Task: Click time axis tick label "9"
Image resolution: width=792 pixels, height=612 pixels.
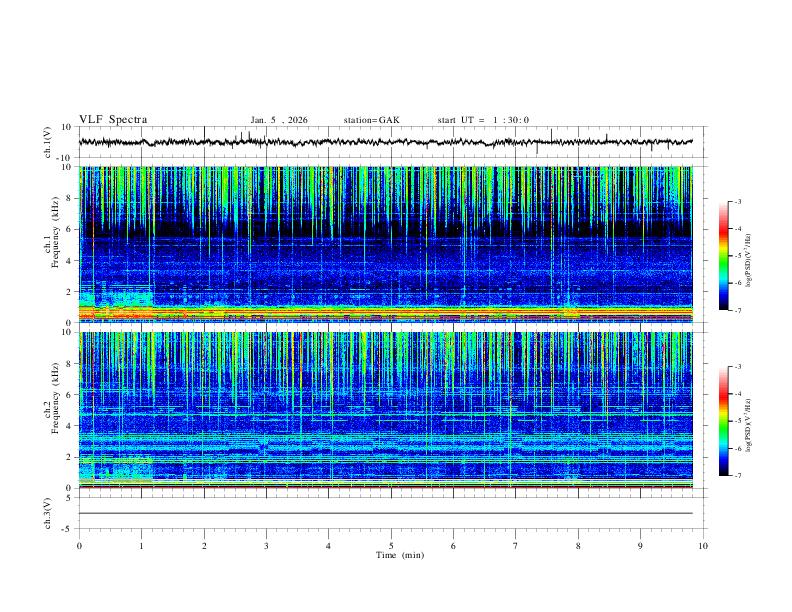Action: tap(640, 546)
